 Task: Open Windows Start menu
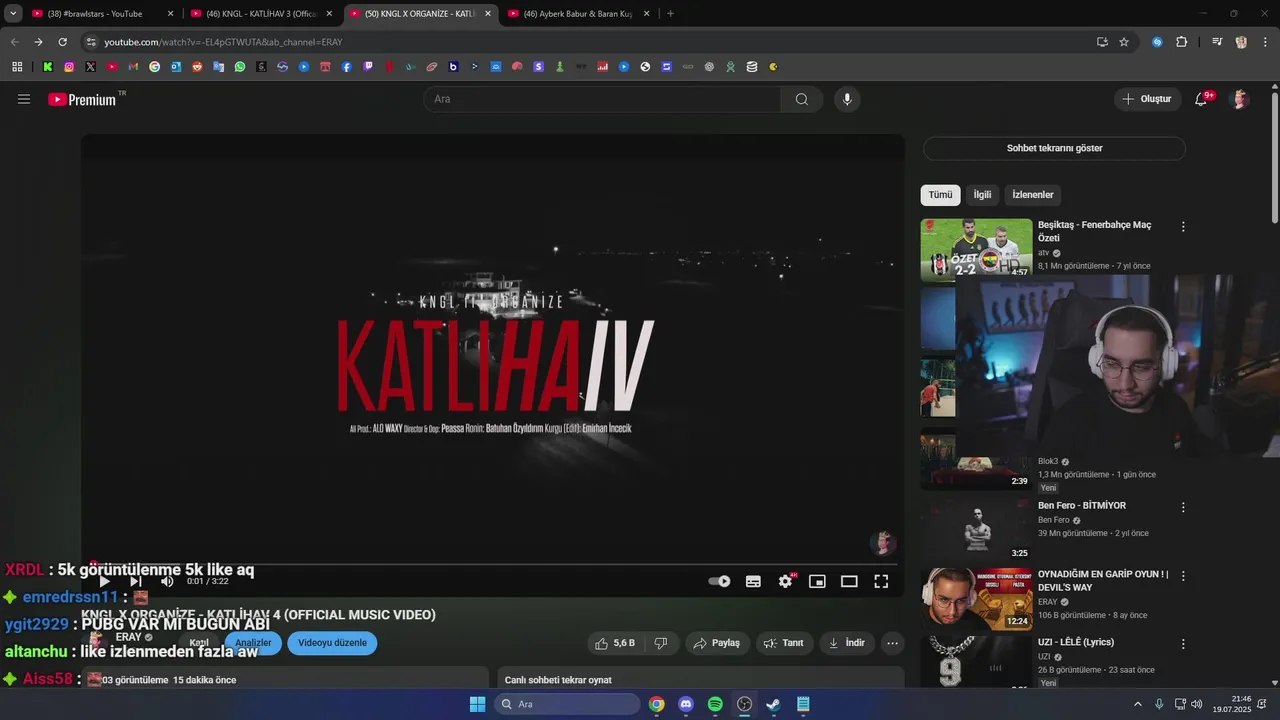477,704
